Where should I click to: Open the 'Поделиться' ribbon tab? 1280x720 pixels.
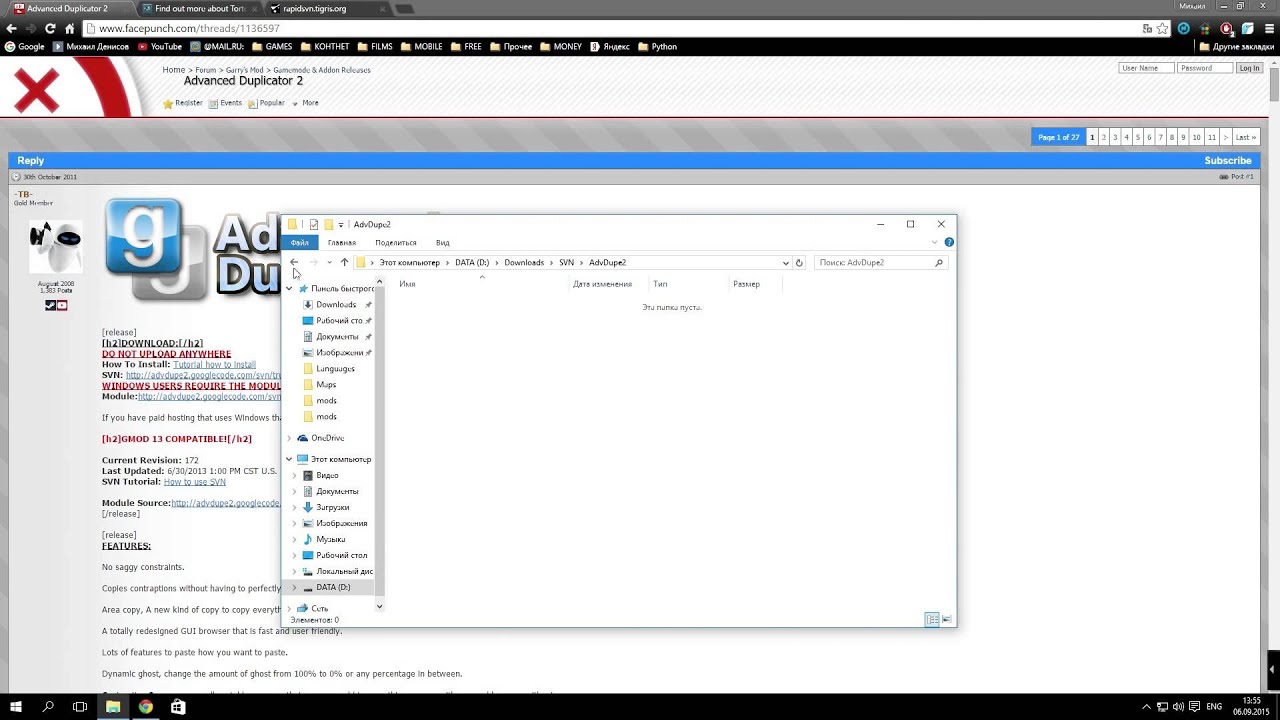click(x=396, y=242)
